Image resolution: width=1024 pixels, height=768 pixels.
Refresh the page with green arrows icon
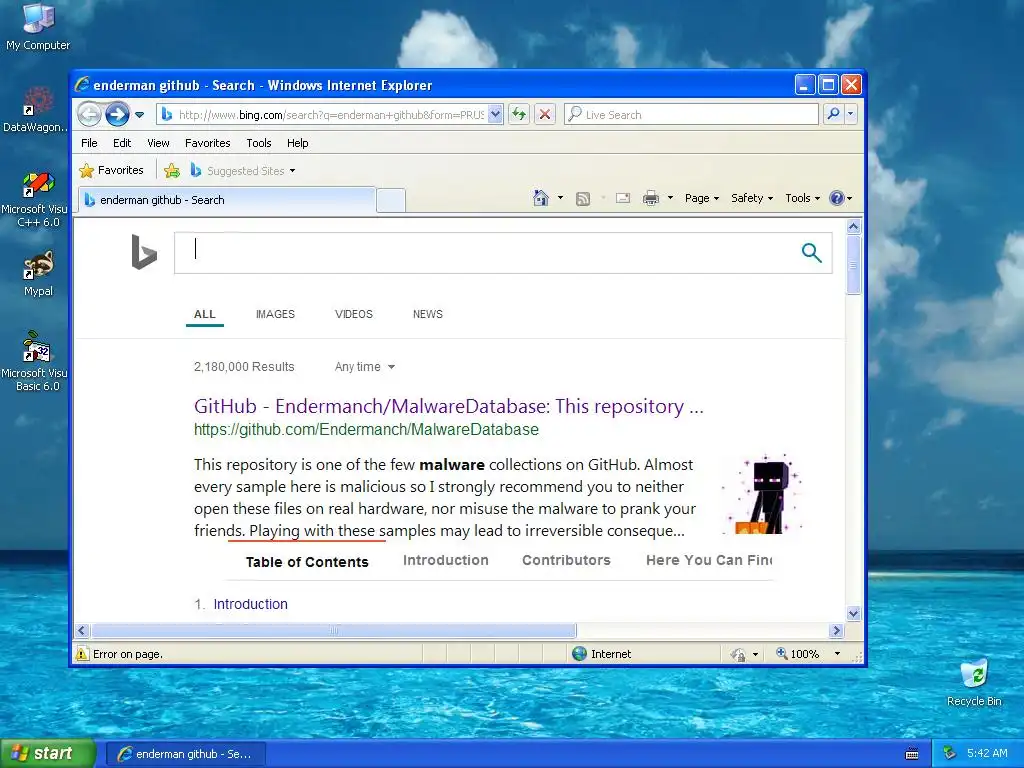[519, 114]
